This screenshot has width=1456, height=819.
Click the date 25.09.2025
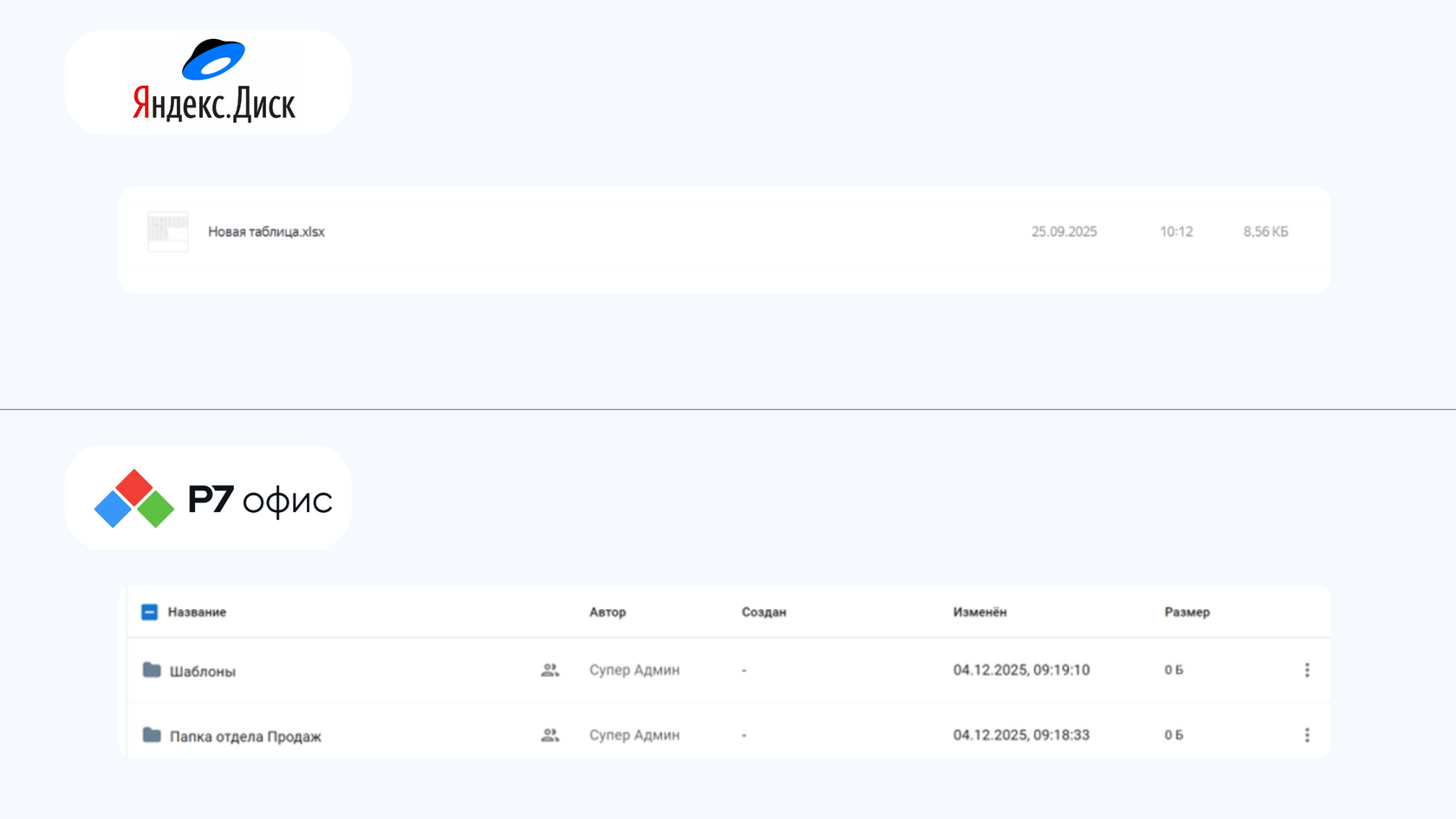point(1064,231)
